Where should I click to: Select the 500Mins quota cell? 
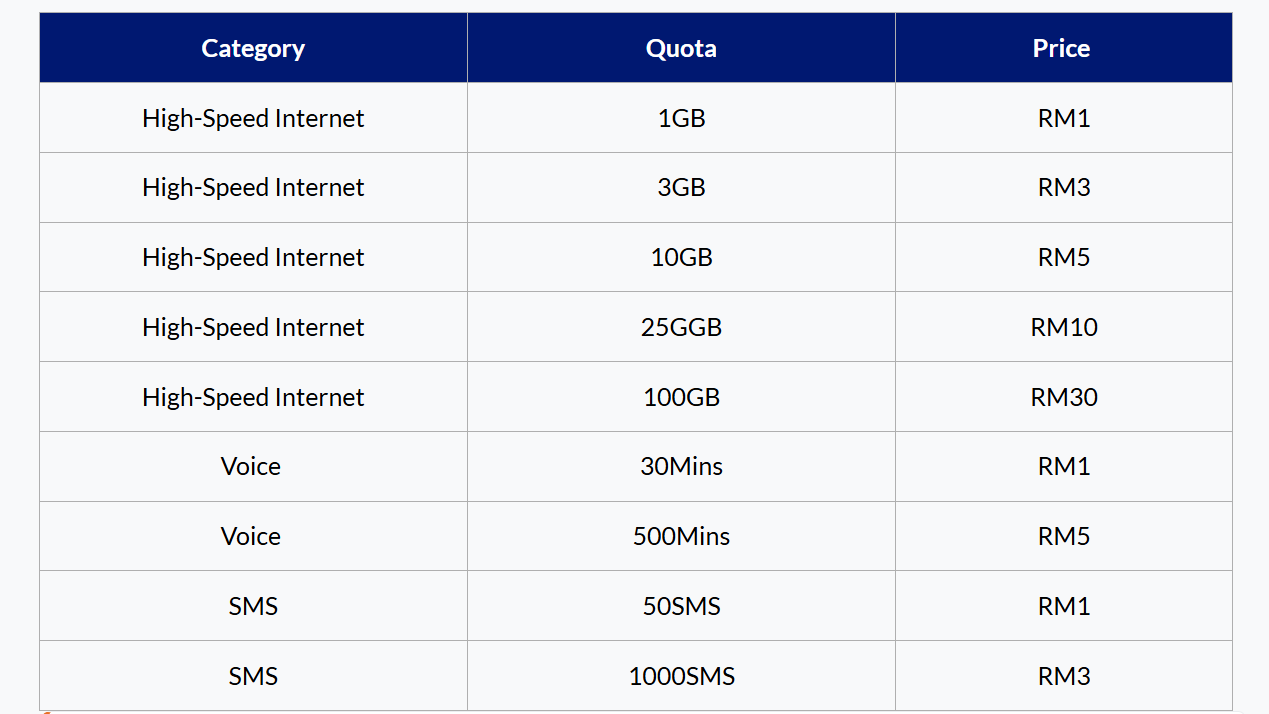tap(681, 537)
